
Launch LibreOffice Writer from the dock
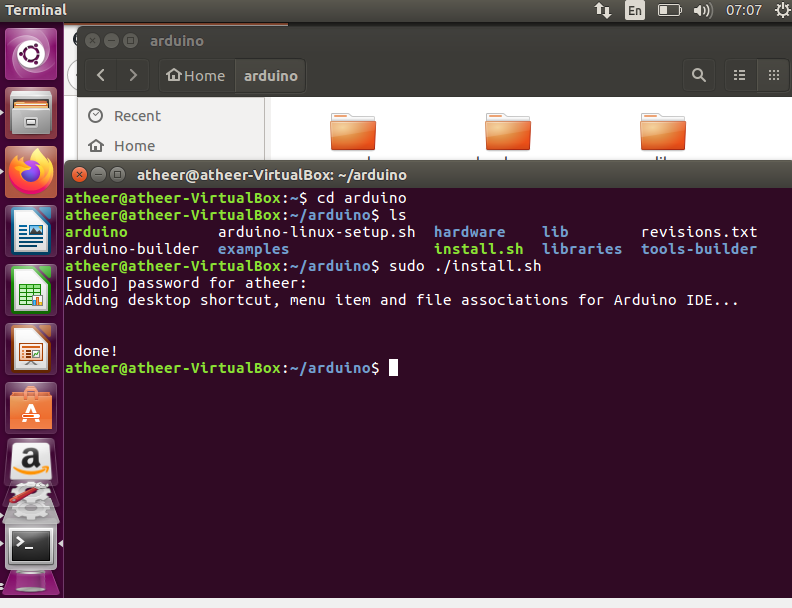pos(31,231)
